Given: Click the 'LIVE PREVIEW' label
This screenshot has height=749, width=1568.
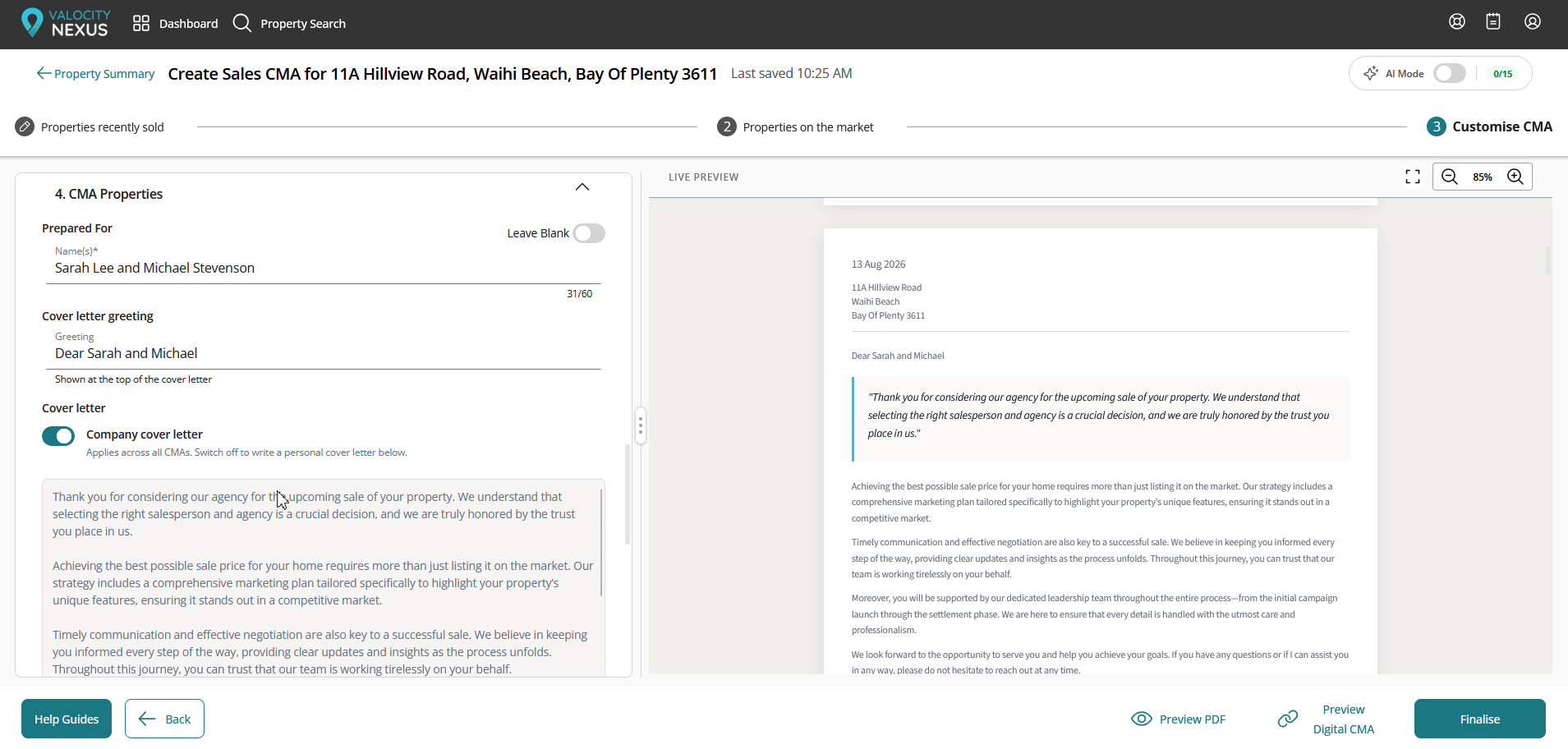Looking at the screenshot, I should tap(704, 177).
